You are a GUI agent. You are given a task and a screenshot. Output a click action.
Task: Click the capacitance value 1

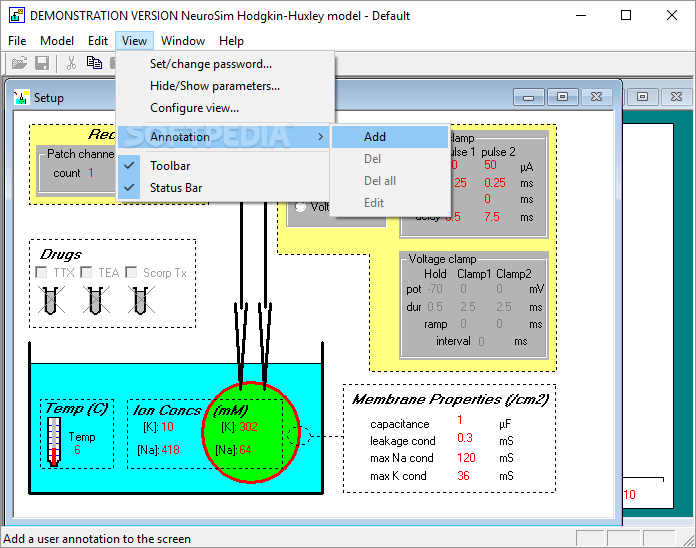pyautogui.click(x=460, y=420)
